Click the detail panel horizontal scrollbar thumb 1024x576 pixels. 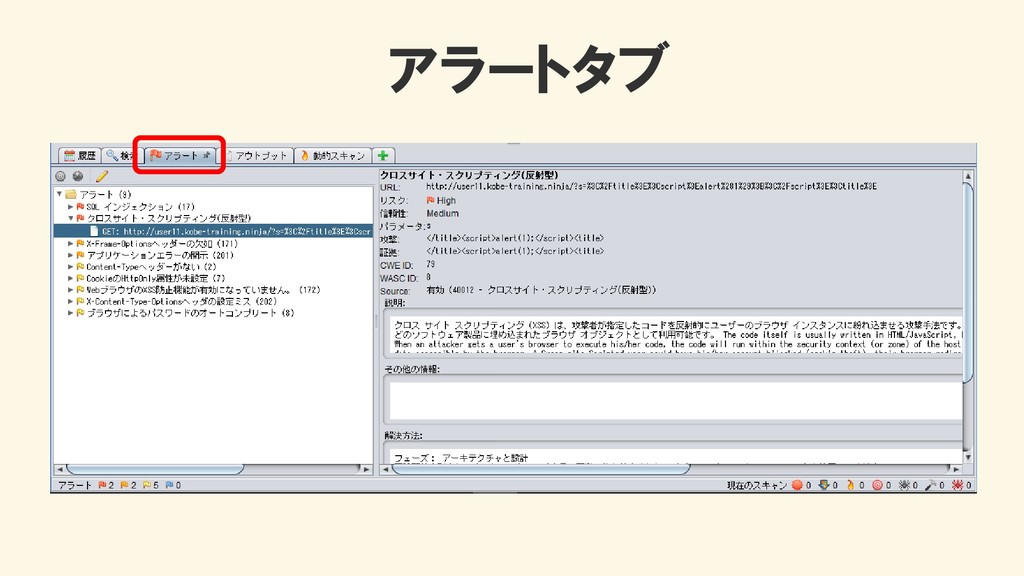pyautogui.click(x=540, y=469)
